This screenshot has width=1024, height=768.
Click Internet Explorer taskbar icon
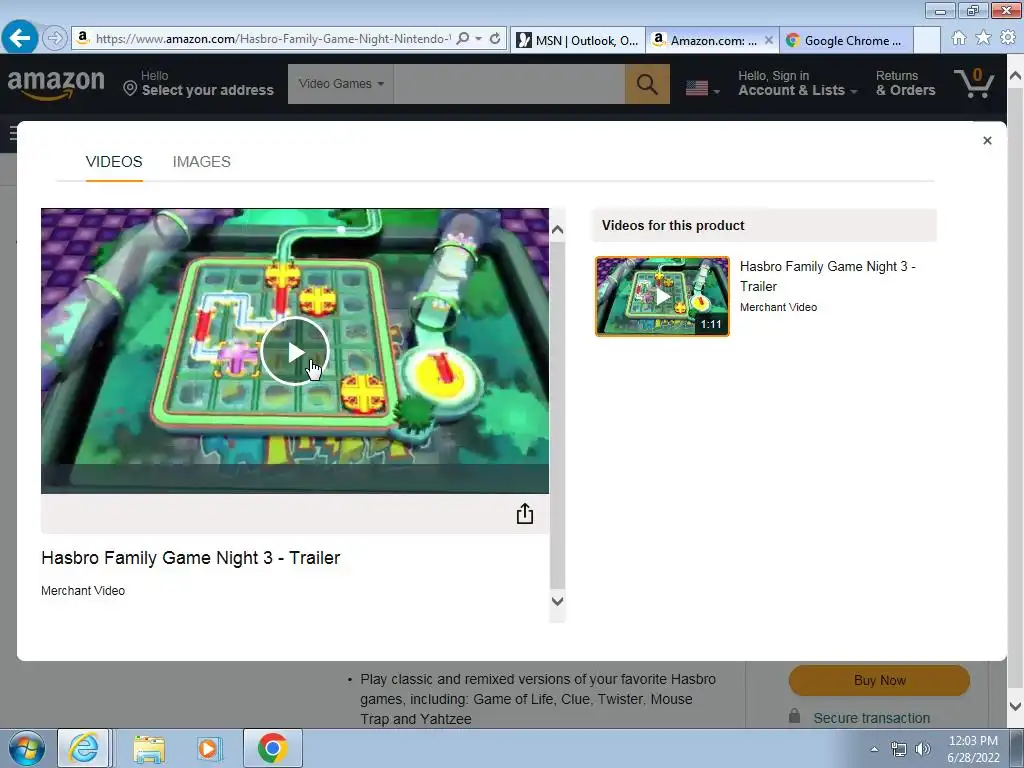pyautogui.click(x=84, y=748)
